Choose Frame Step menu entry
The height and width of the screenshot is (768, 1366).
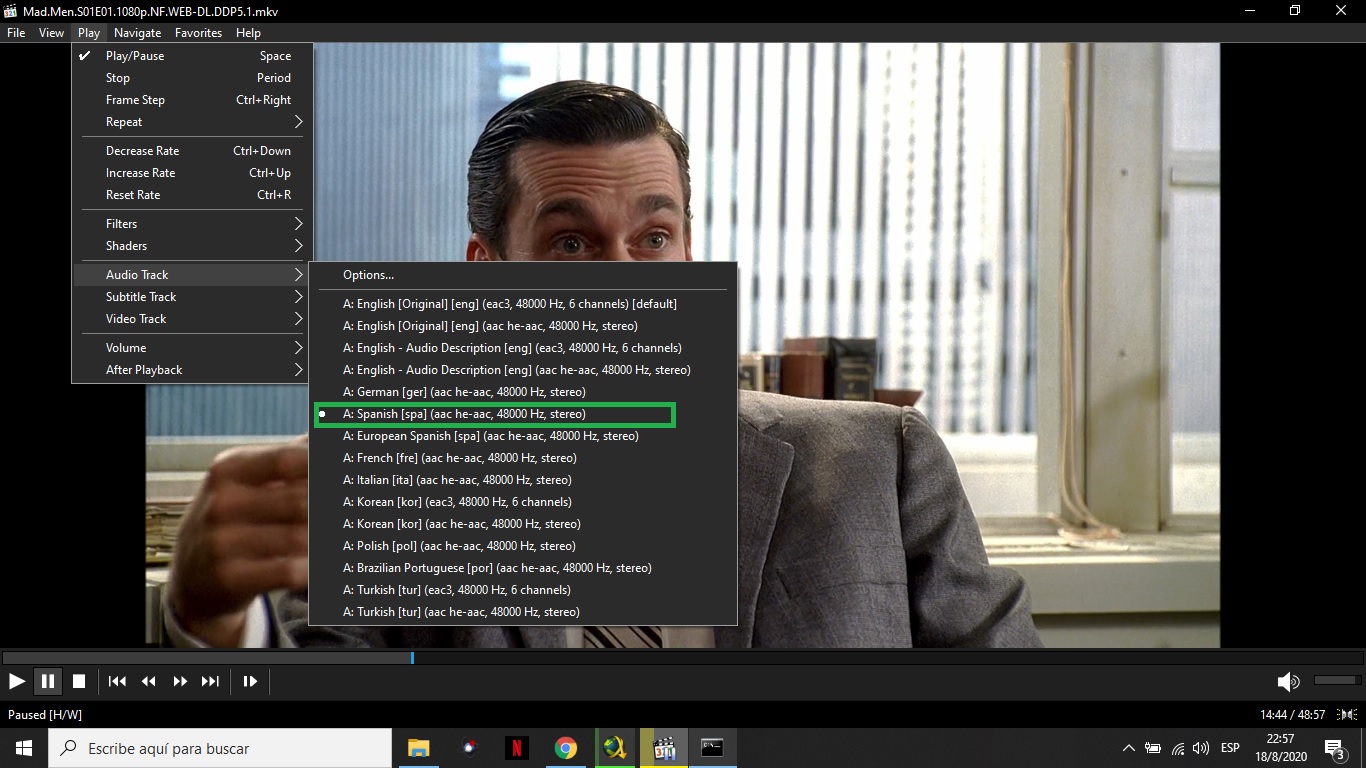point(192,100)
